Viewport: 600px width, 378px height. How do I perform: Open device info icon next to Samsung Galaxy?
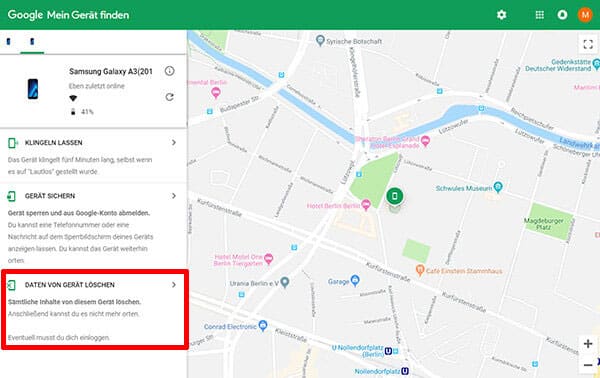pos(170,71)
